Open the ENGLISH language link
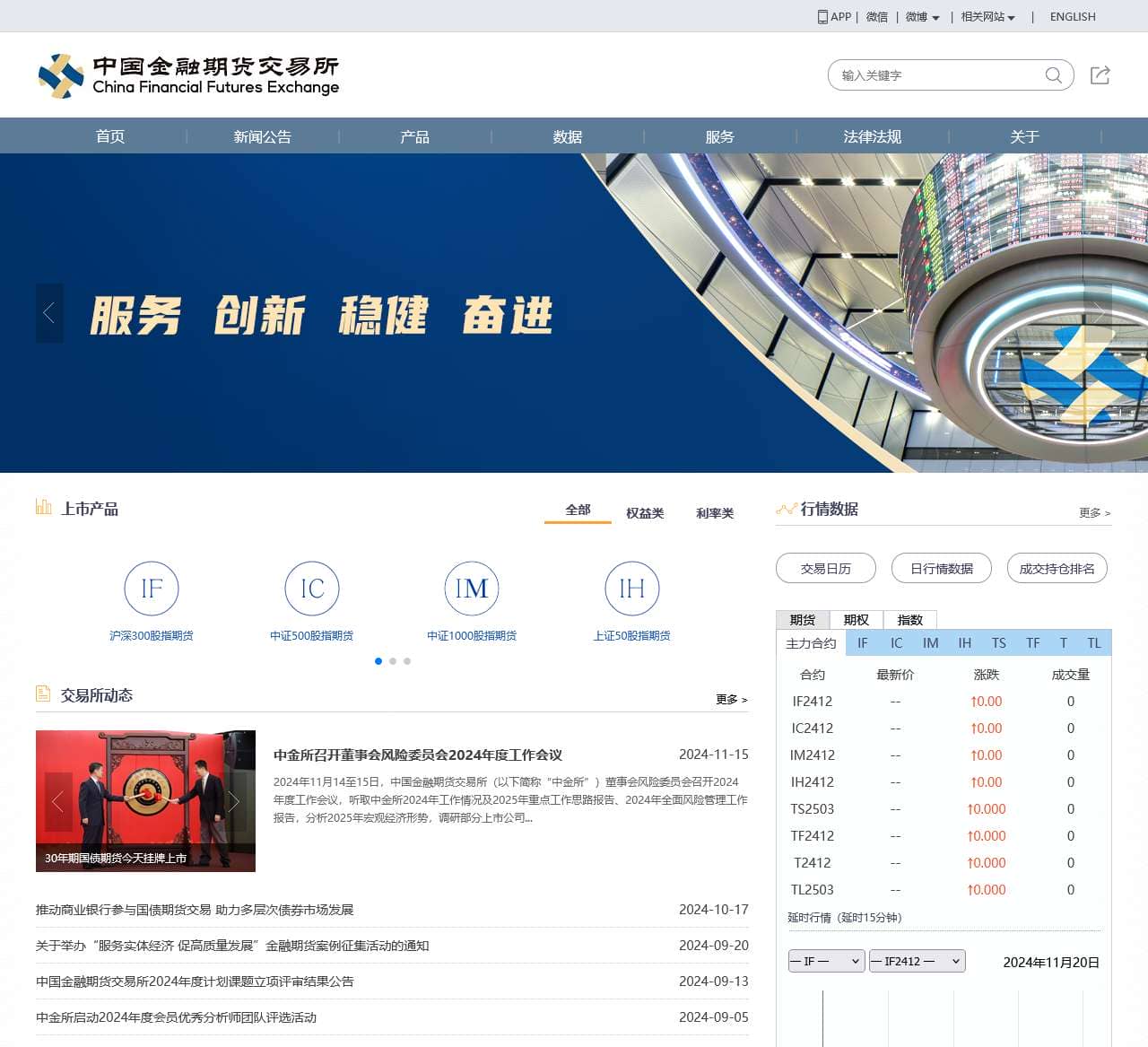 click(1073, 16)
